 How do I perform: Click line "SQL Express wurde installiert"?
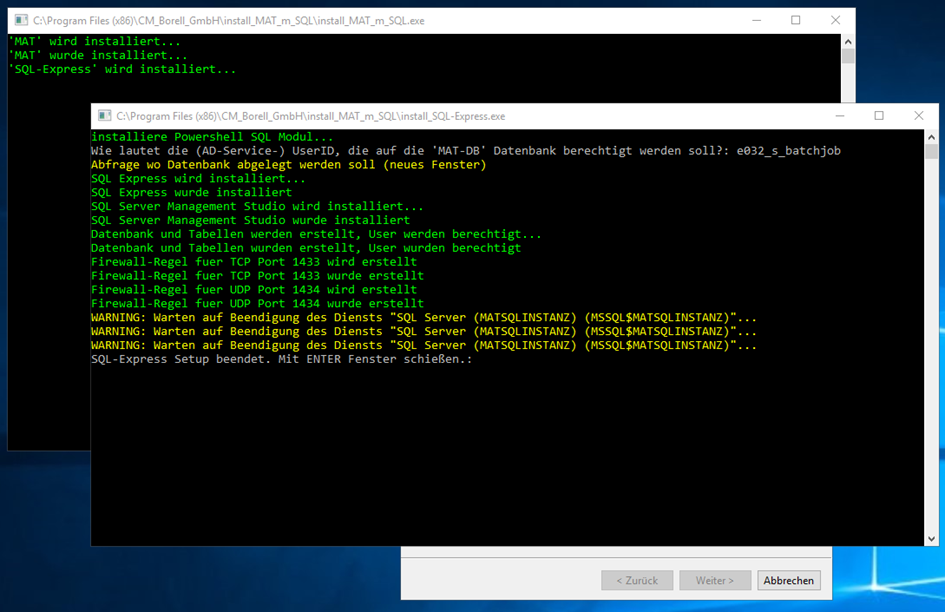[192, 192]
